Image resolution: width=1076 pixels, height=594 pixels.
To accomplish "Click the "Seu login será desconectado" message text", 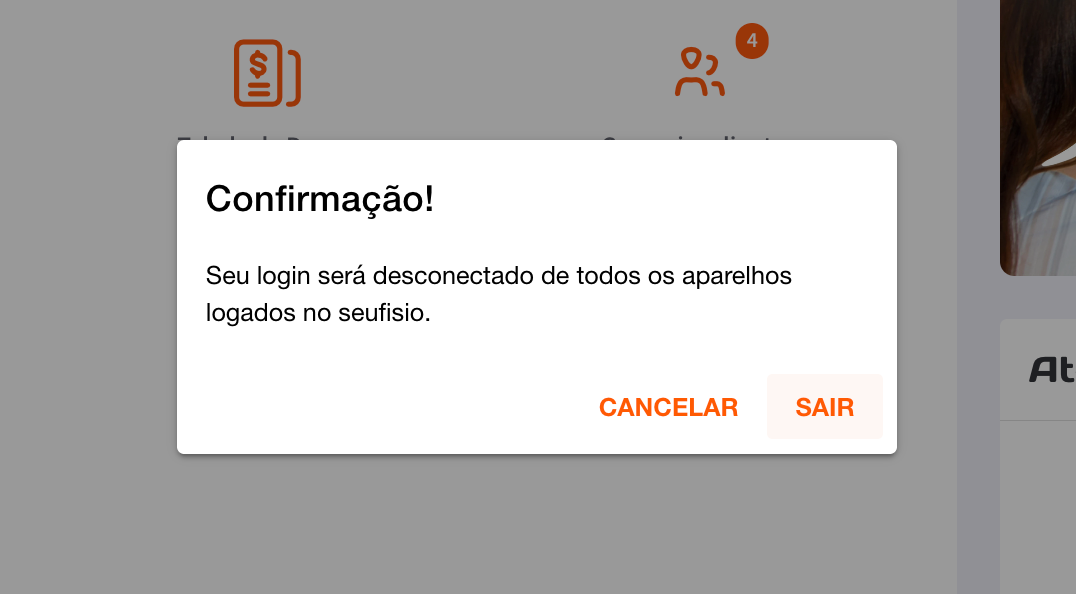I will (x=498, y=294).
